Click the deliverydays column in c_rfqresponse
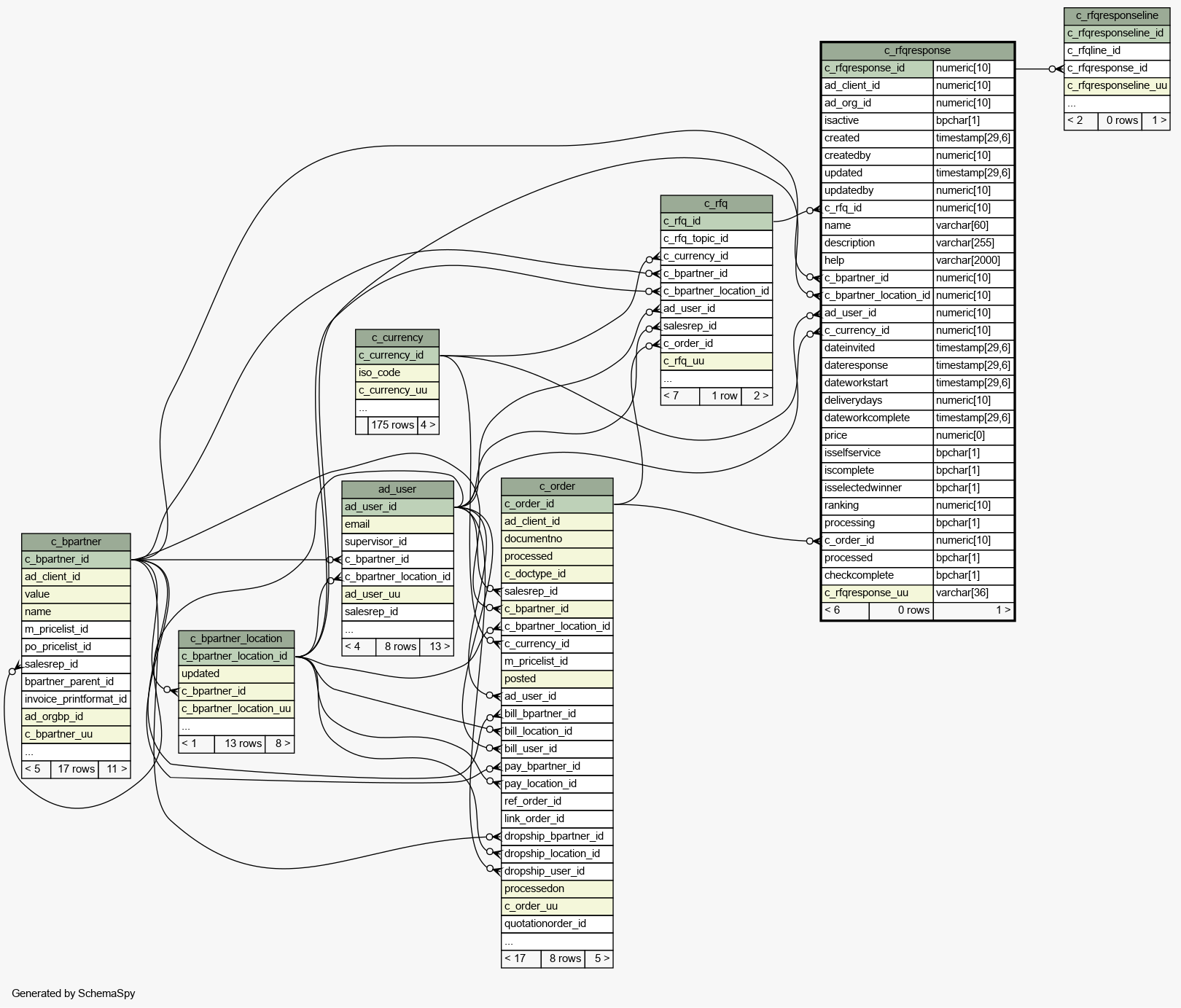This screenshot has width=1181, height=1008. tap(877, 401)
